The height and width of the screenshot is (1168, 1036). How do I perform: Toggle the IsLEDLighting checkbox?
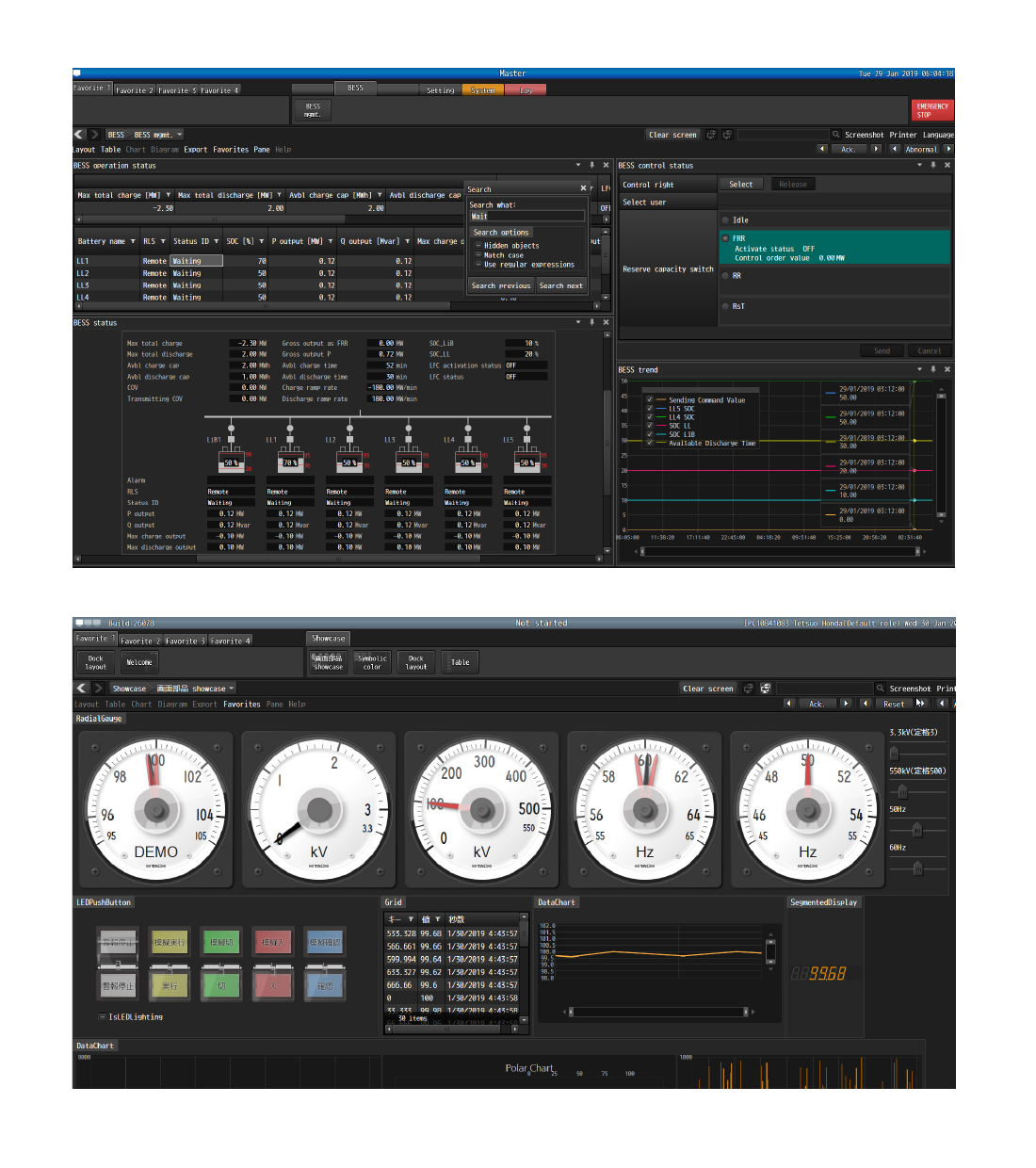102,1017
